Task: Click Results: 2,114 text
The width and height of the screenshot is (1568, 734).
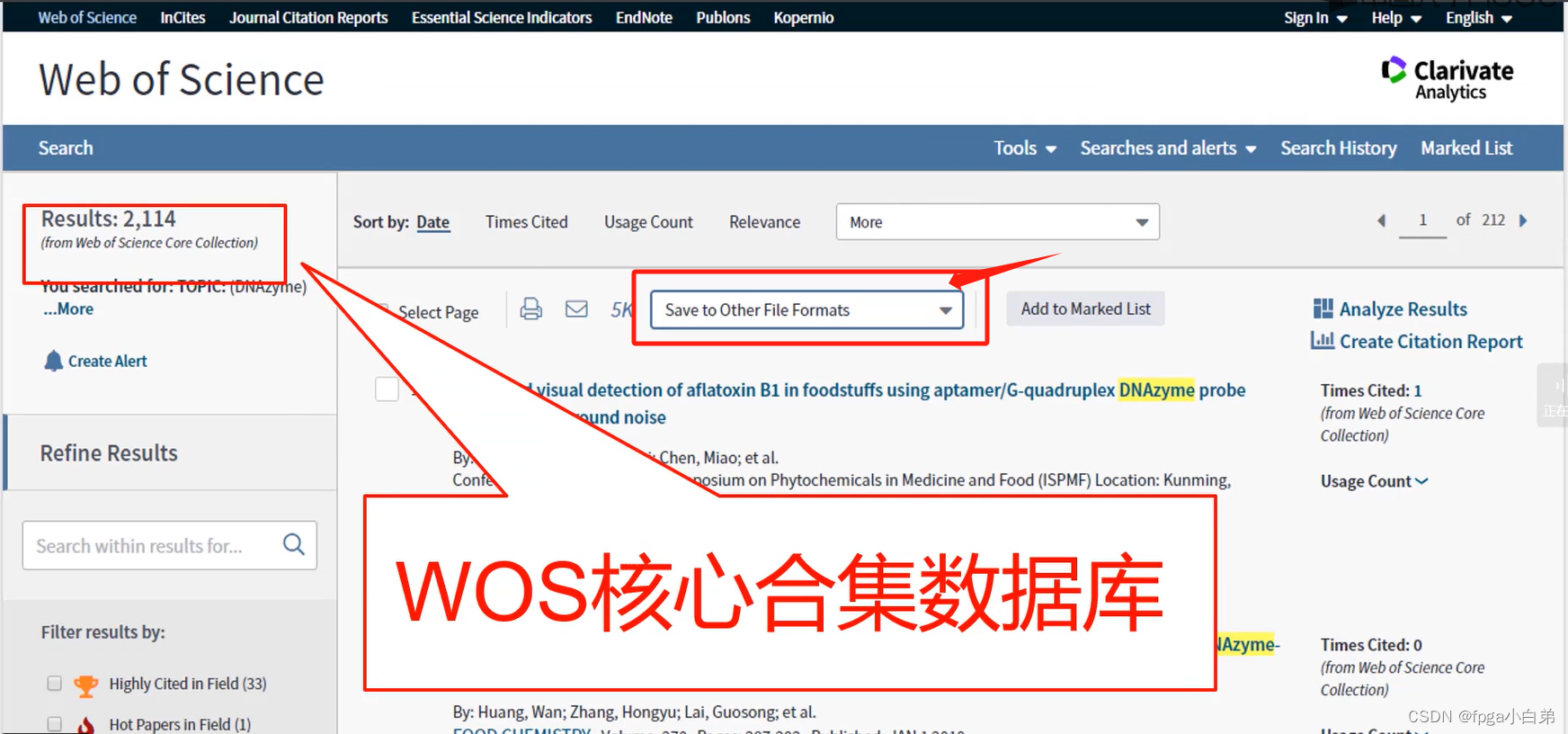Action: pyautogui.click(x=108, y=219)
